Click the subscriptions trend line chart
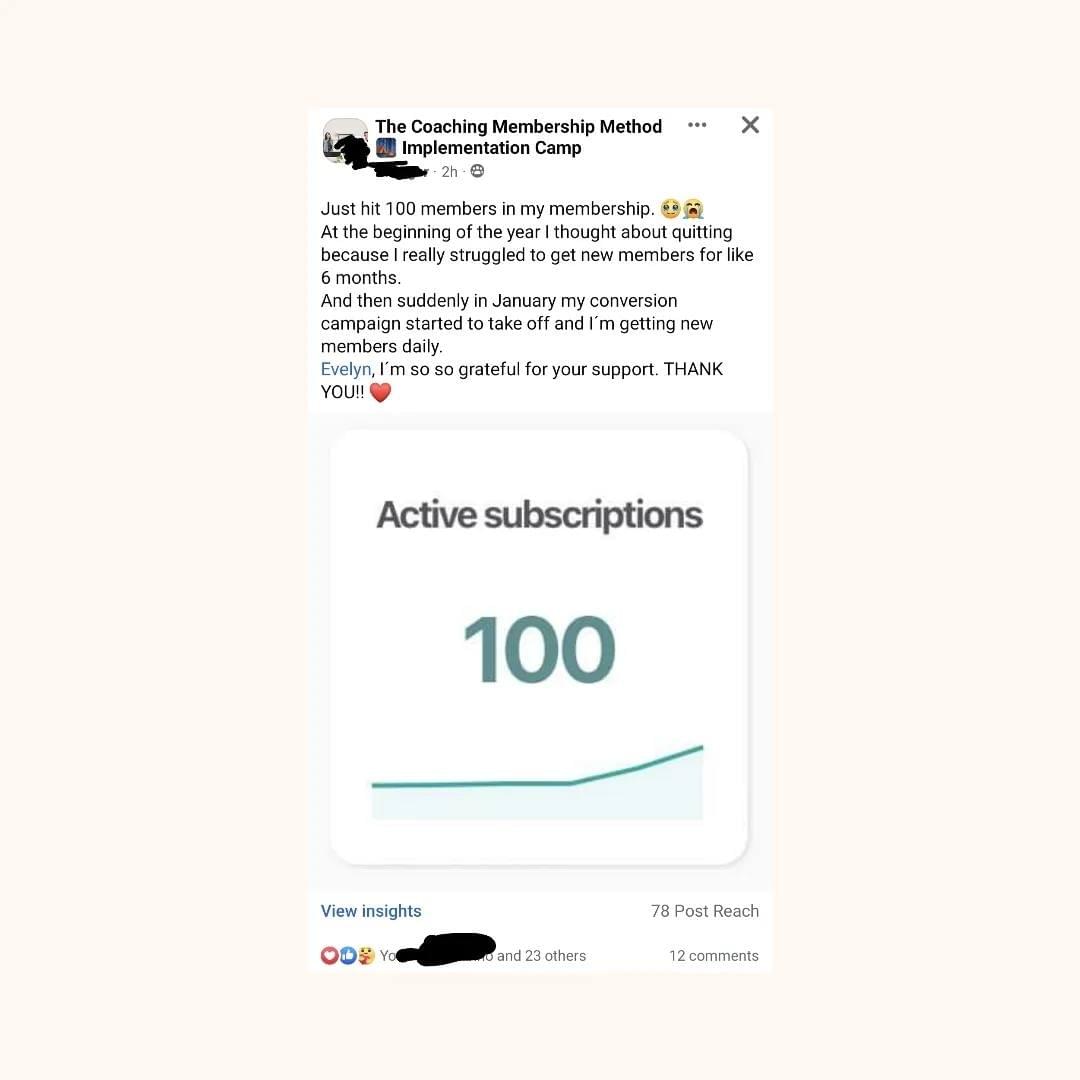Screen dimensions: 1080x1080 (537, 782)
